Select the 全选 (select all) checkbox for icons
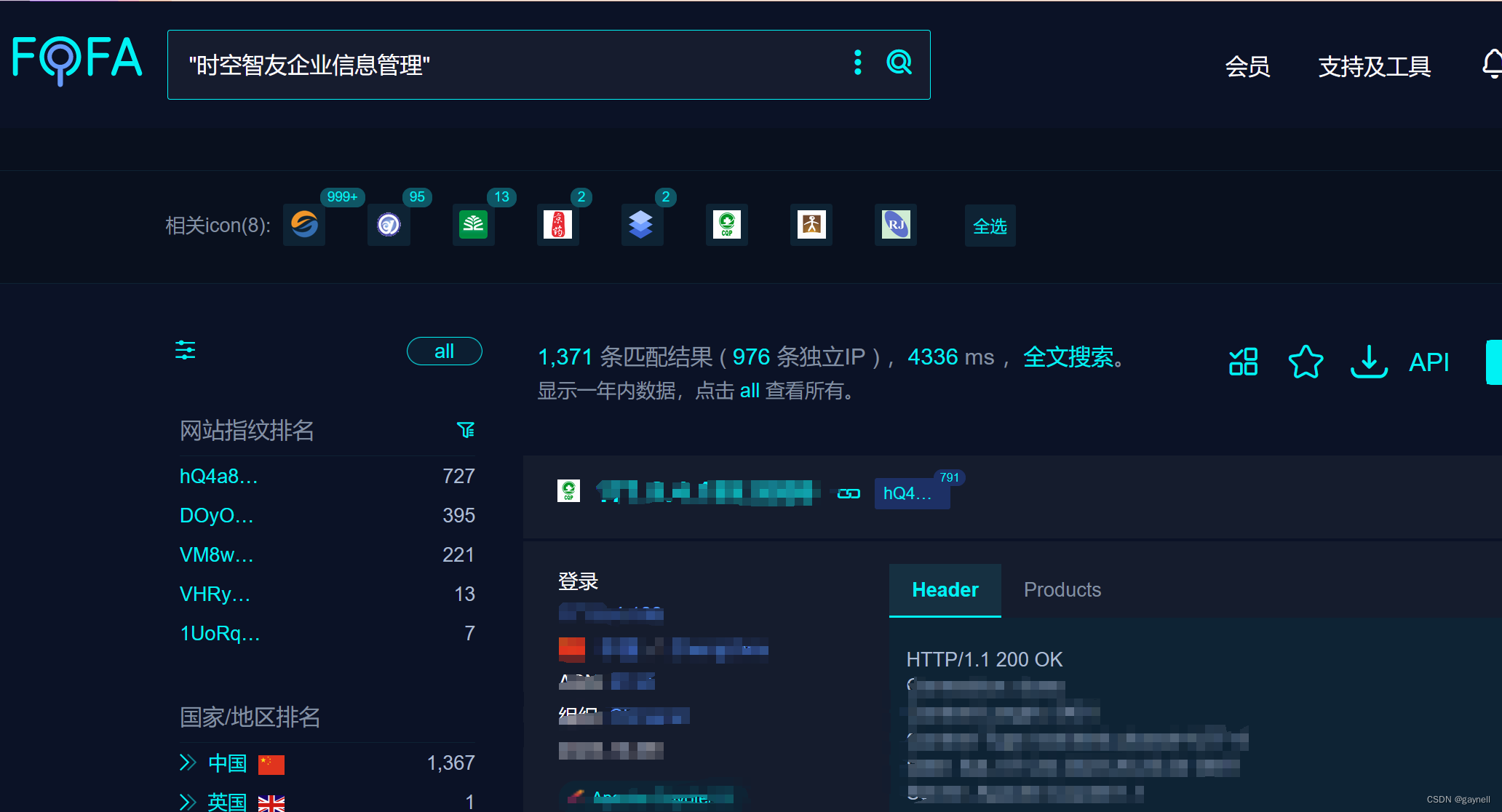This screenshot has width=1502, height=812. pyautogui.click(x=990, y=225)
